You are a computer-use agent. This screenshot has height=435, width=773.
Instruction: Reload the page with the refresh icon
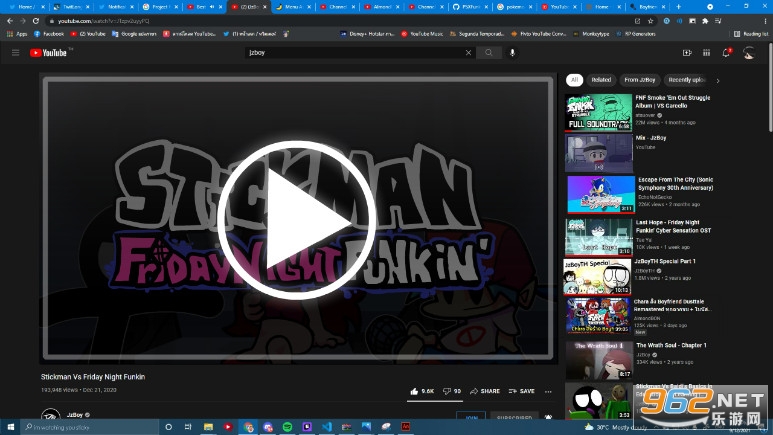tap(35, 21)
